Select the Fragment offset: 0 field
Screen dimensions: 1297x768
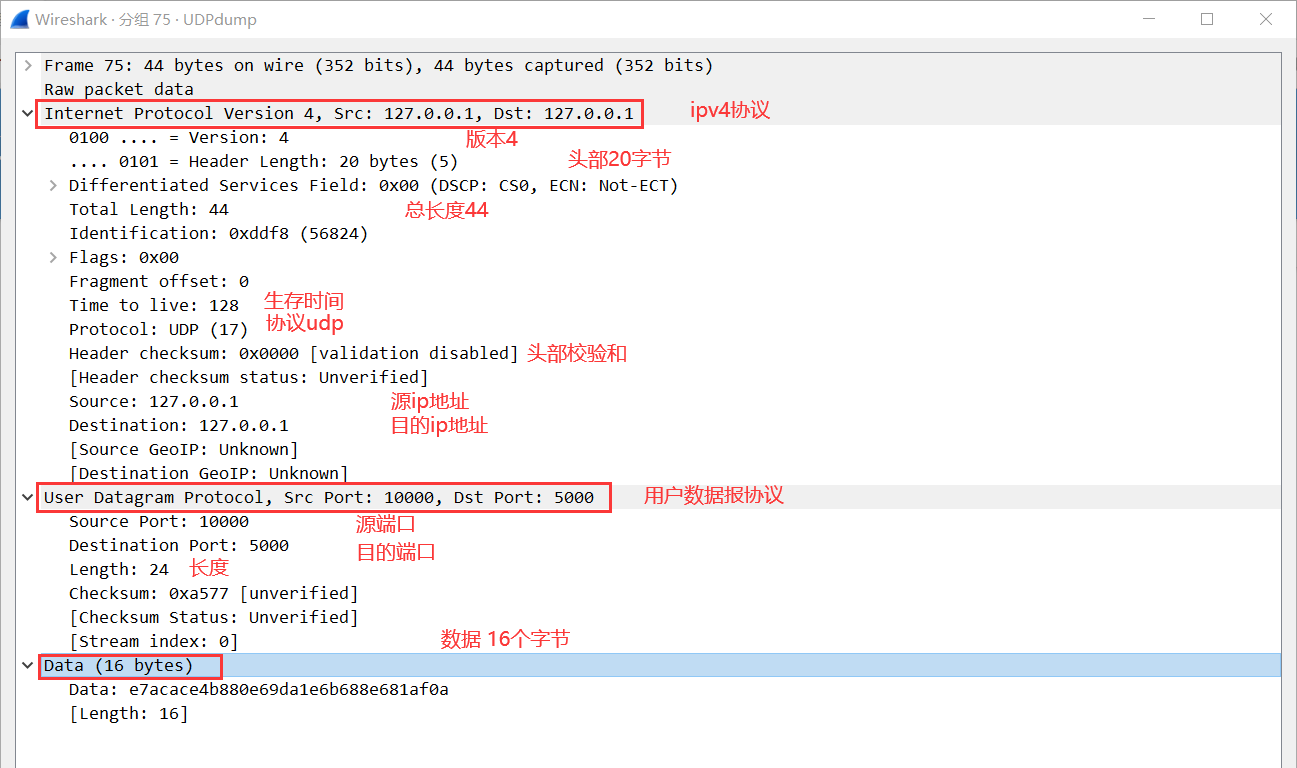[x=159, y=281]
